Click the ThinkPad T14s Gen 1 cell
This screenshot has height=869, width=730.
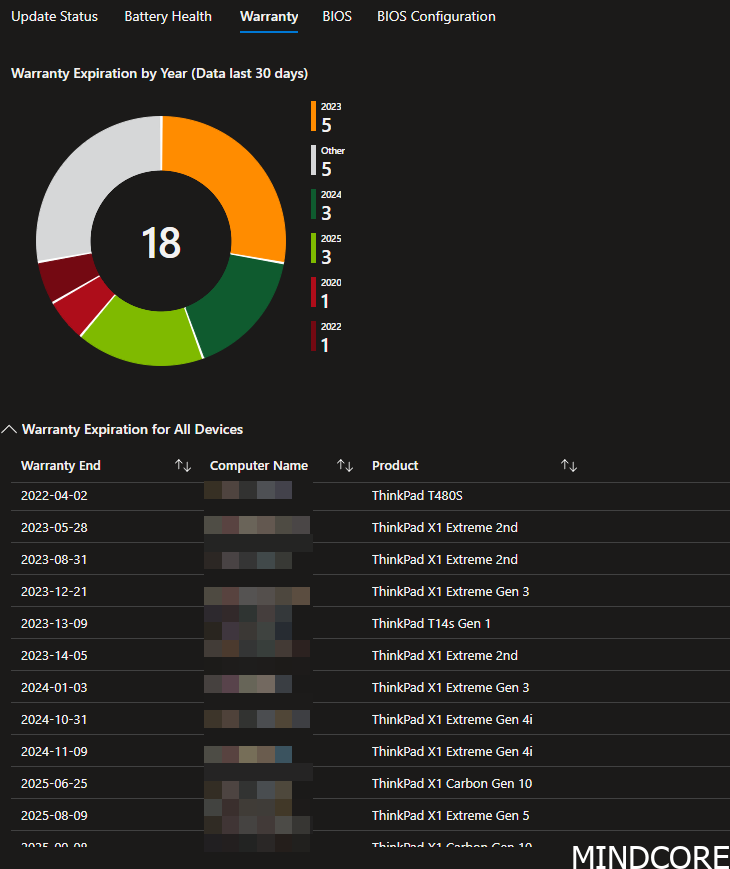point(431,623)
